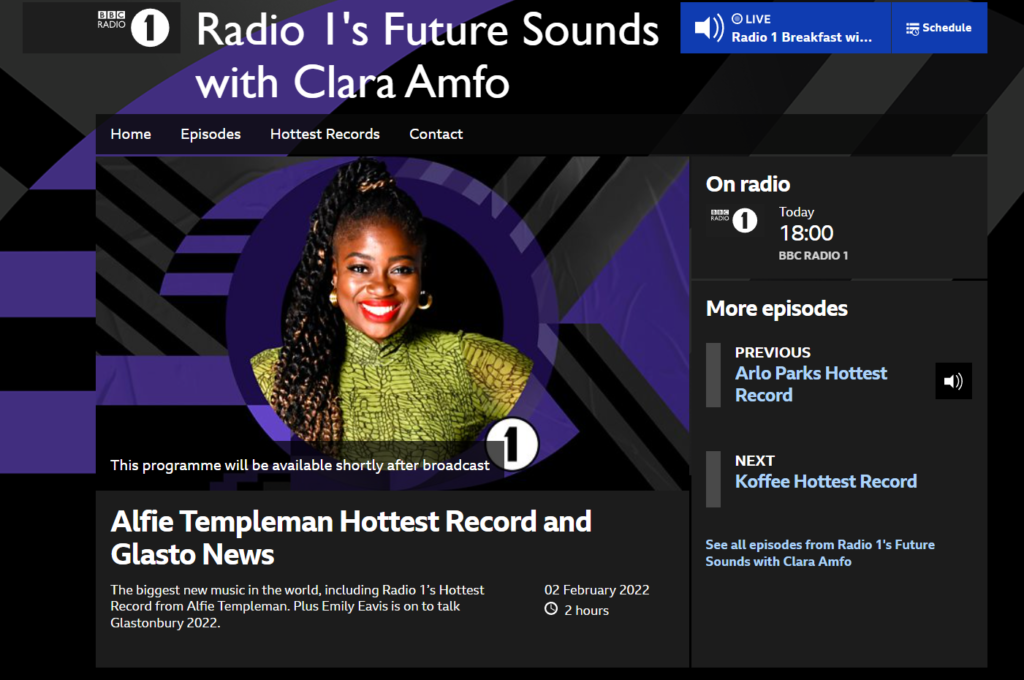See all episodes from Future Sounds
This screenshot has height=680, width=1024.
tap(820, 553)
